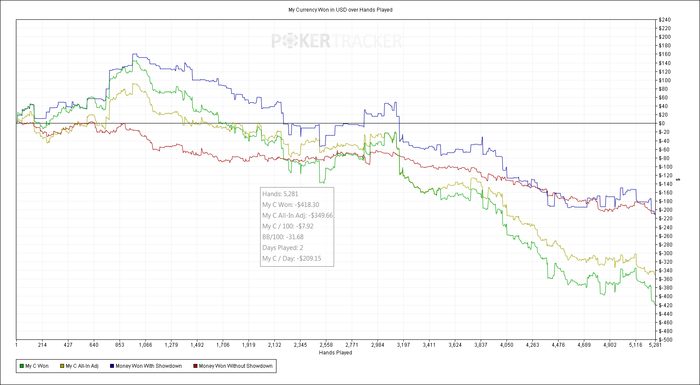Click the yellow My C All-In Adj legend swatch

tap(62, 366)
